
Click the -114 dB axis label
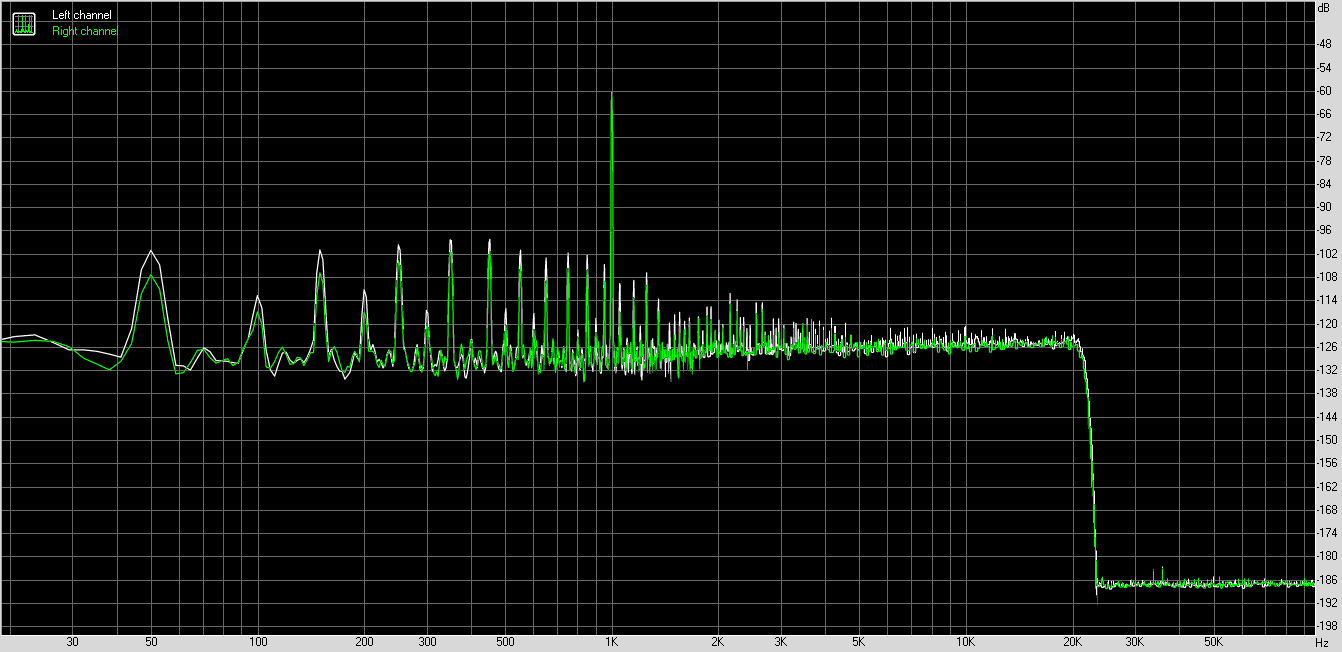coord(1328,300)
